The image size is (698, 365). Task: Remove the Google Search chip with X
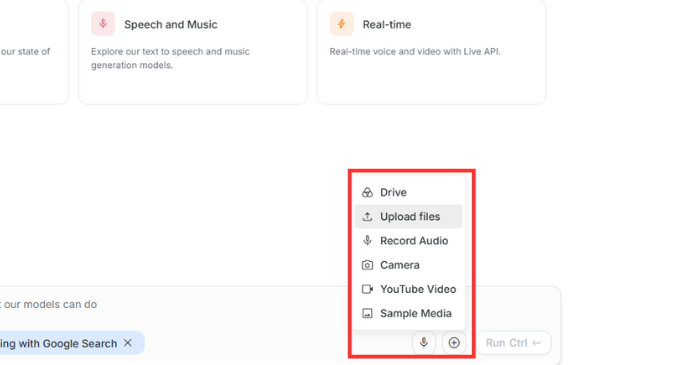[x=128, y=343]
